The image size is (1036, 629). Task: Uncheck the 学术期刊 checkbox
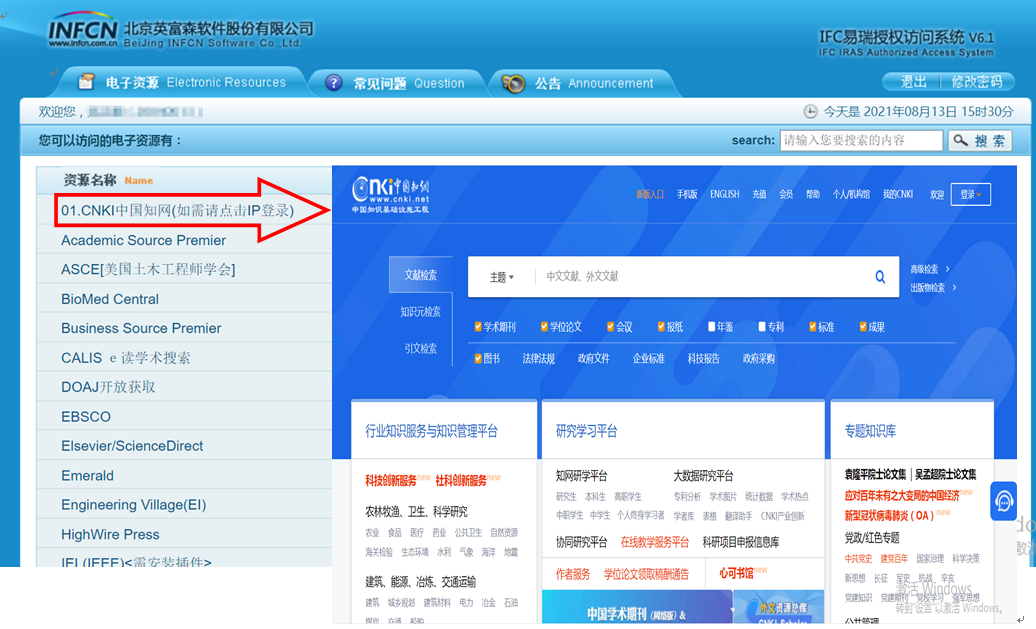(478, 327)
